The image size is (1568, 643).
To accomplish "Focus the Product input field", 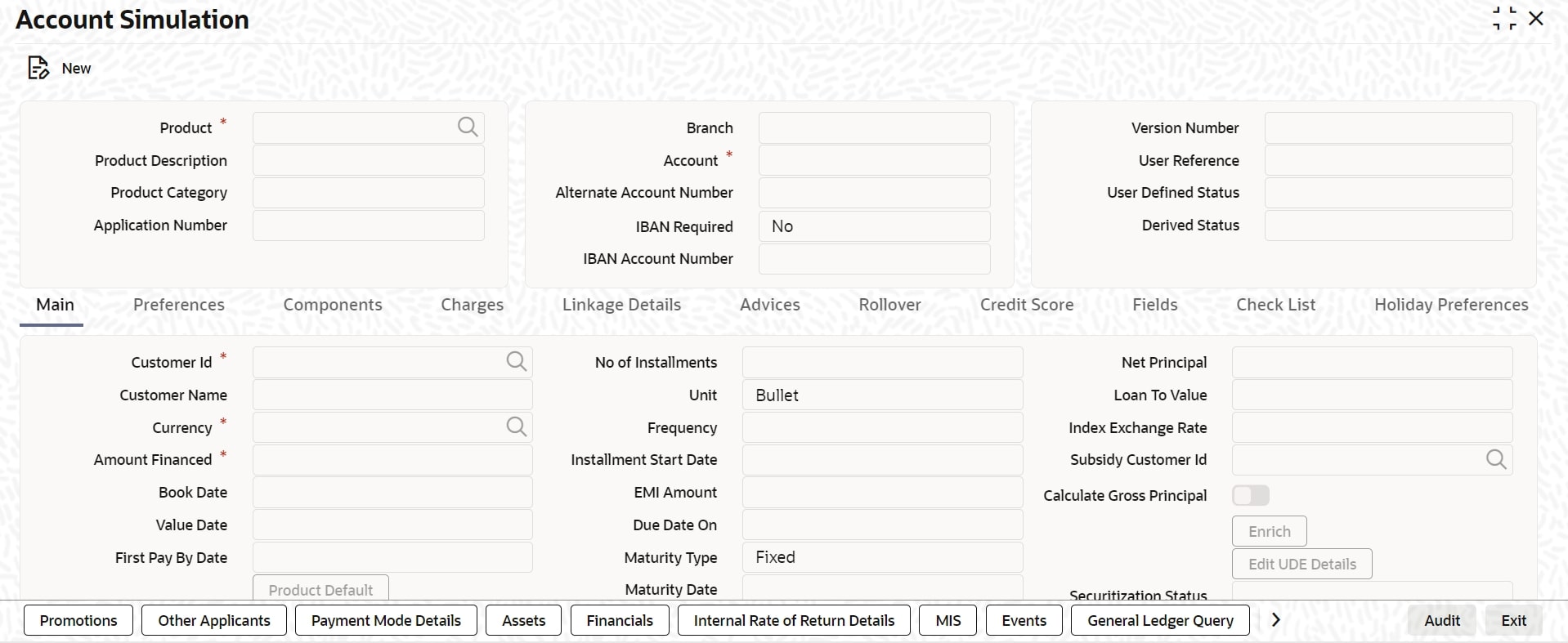I will (x=369, y=127).
